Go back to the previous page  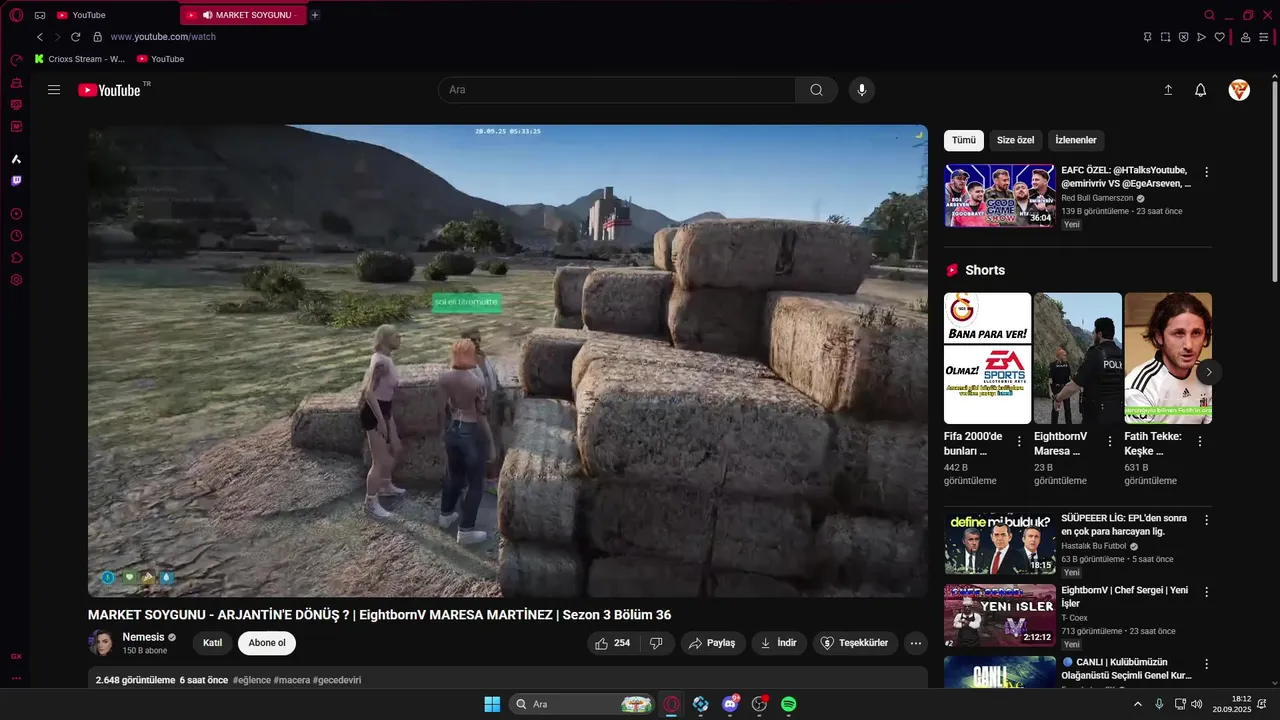[x=40, y=37]
